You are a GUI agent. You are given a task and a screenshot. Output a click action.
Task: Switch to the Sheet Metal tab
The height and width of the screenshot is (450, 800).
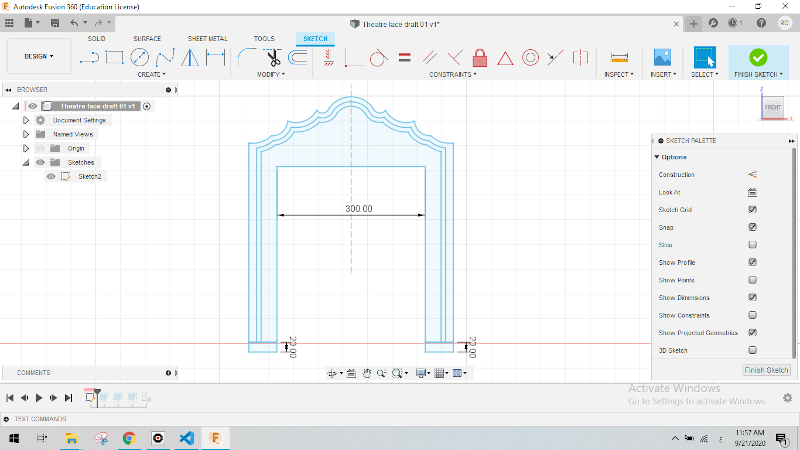click(208, 39)
